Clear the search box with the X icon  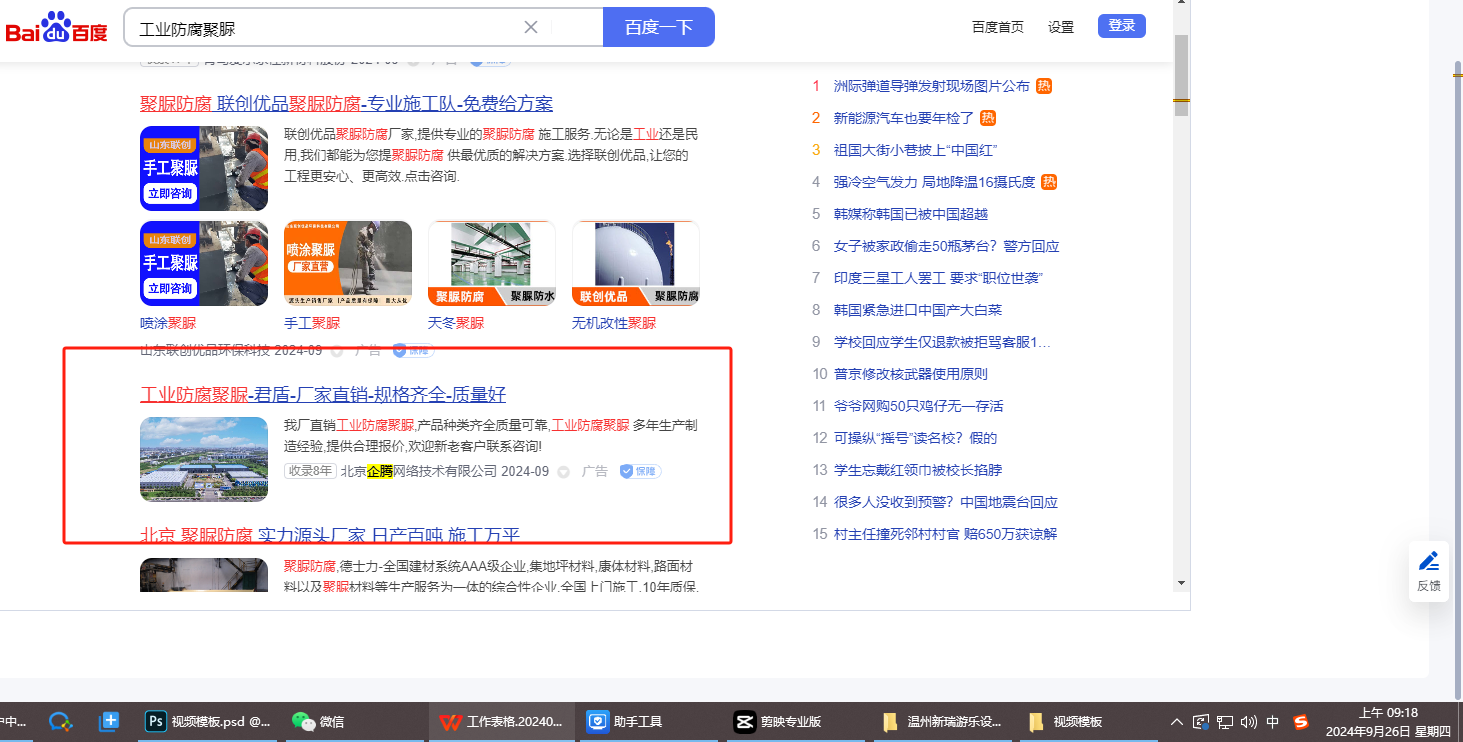tap(531, 27)
